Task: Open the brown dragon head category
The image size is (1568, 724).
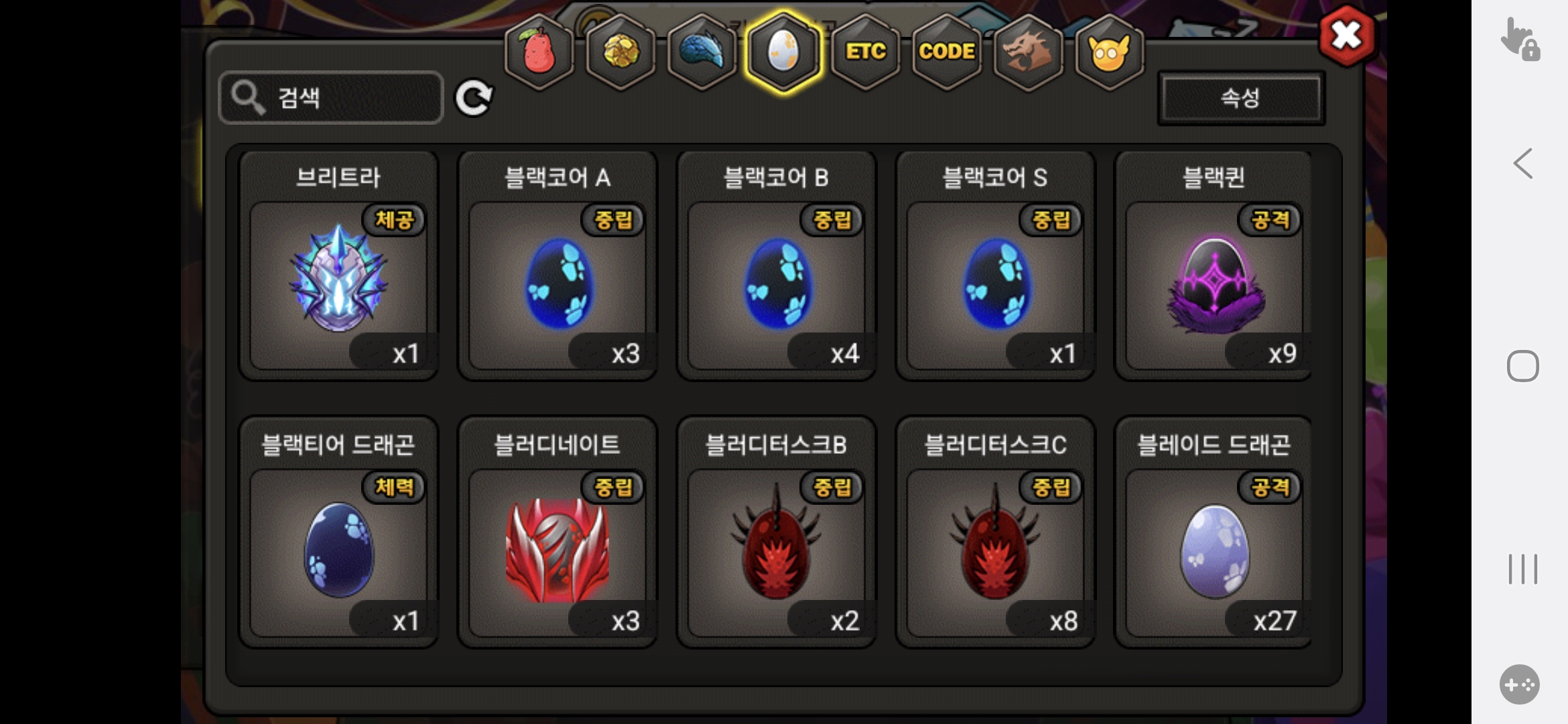Action: pos(1028,52)
